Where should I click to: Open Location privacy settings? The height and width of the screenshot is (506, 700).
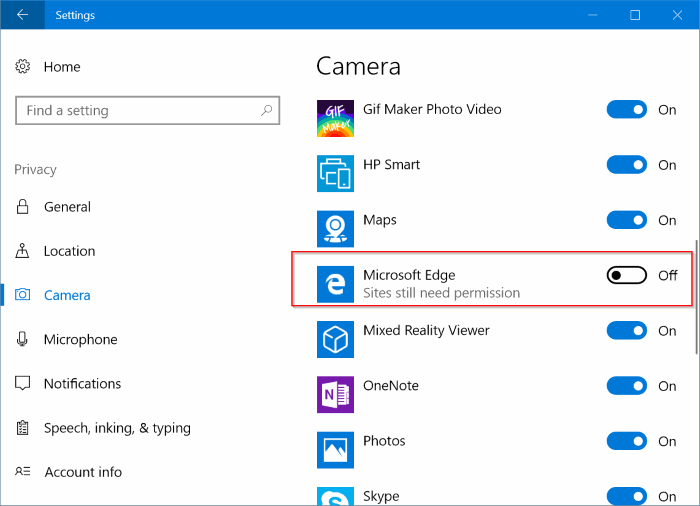click(x=69, y=251)
